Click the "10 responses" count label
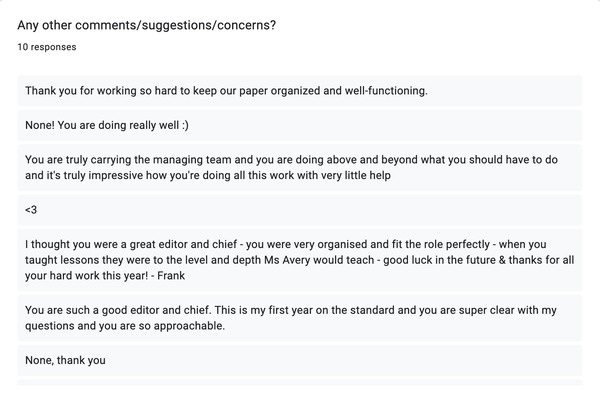 click(47, 47)
